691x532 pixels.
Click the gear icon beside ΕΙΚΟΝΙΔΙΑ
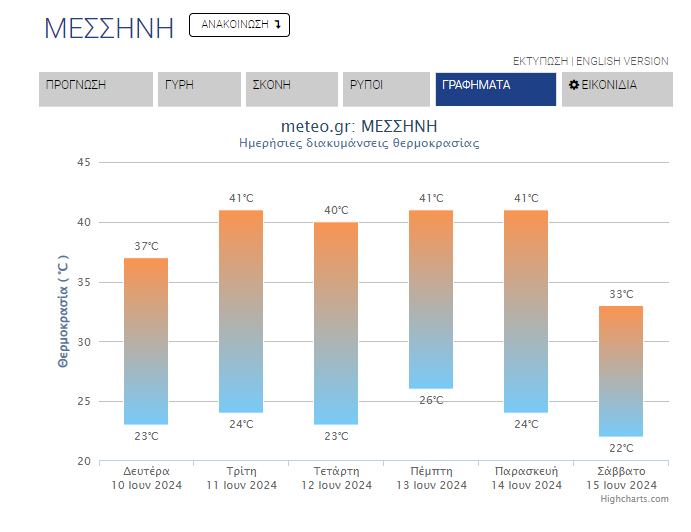[574, 85]
